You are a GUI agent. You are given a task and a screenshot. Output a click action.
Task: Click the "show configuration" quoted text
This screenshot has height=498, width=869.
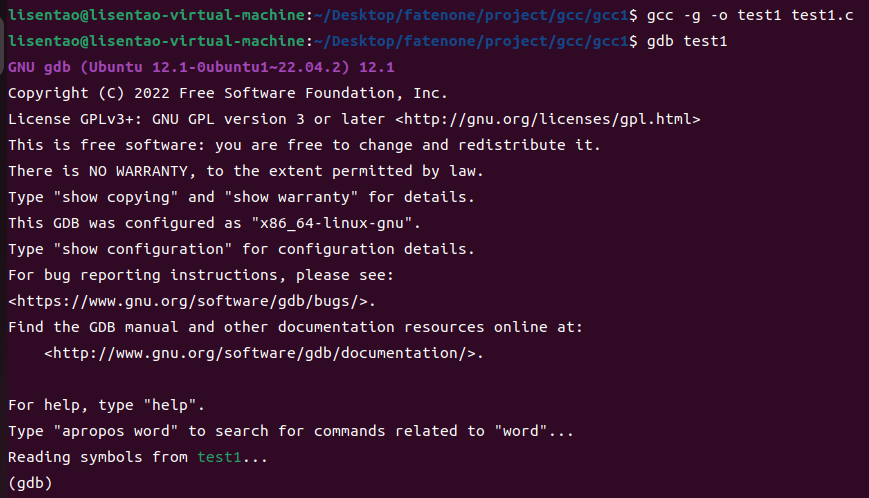tap(142, 249)
